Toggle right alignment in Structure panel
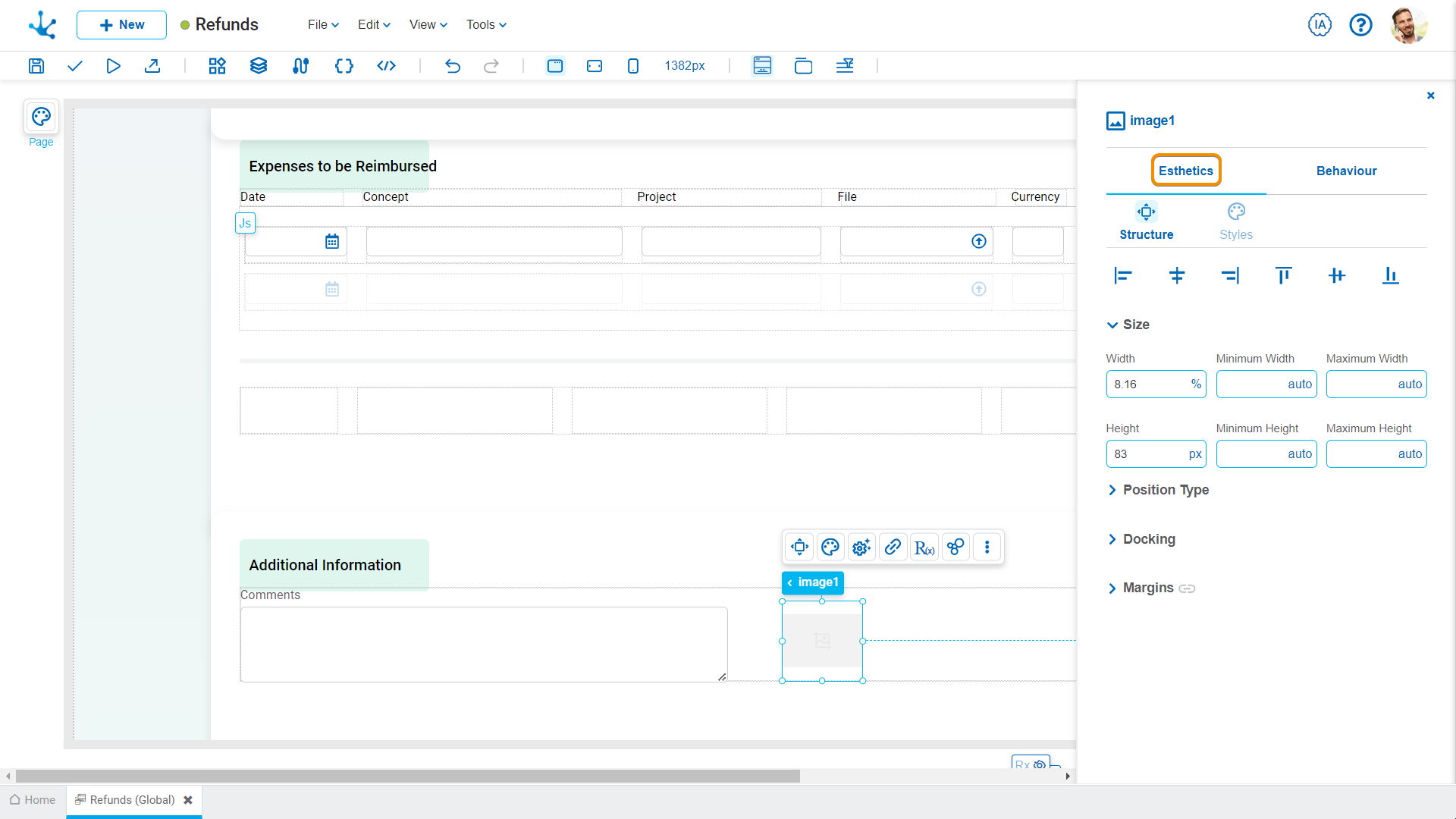 [x=1229, y=276]
